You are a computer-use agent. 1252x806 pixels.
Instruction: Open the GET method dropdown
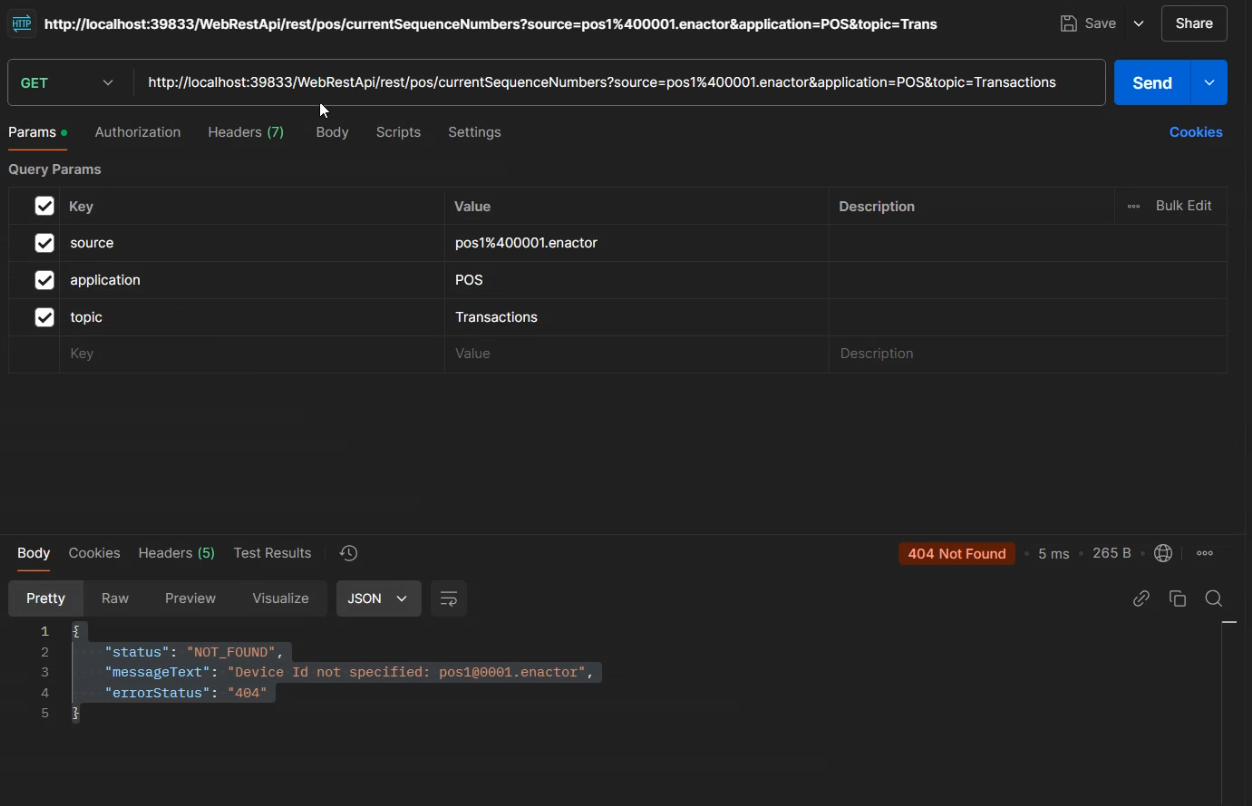[68, 83]
